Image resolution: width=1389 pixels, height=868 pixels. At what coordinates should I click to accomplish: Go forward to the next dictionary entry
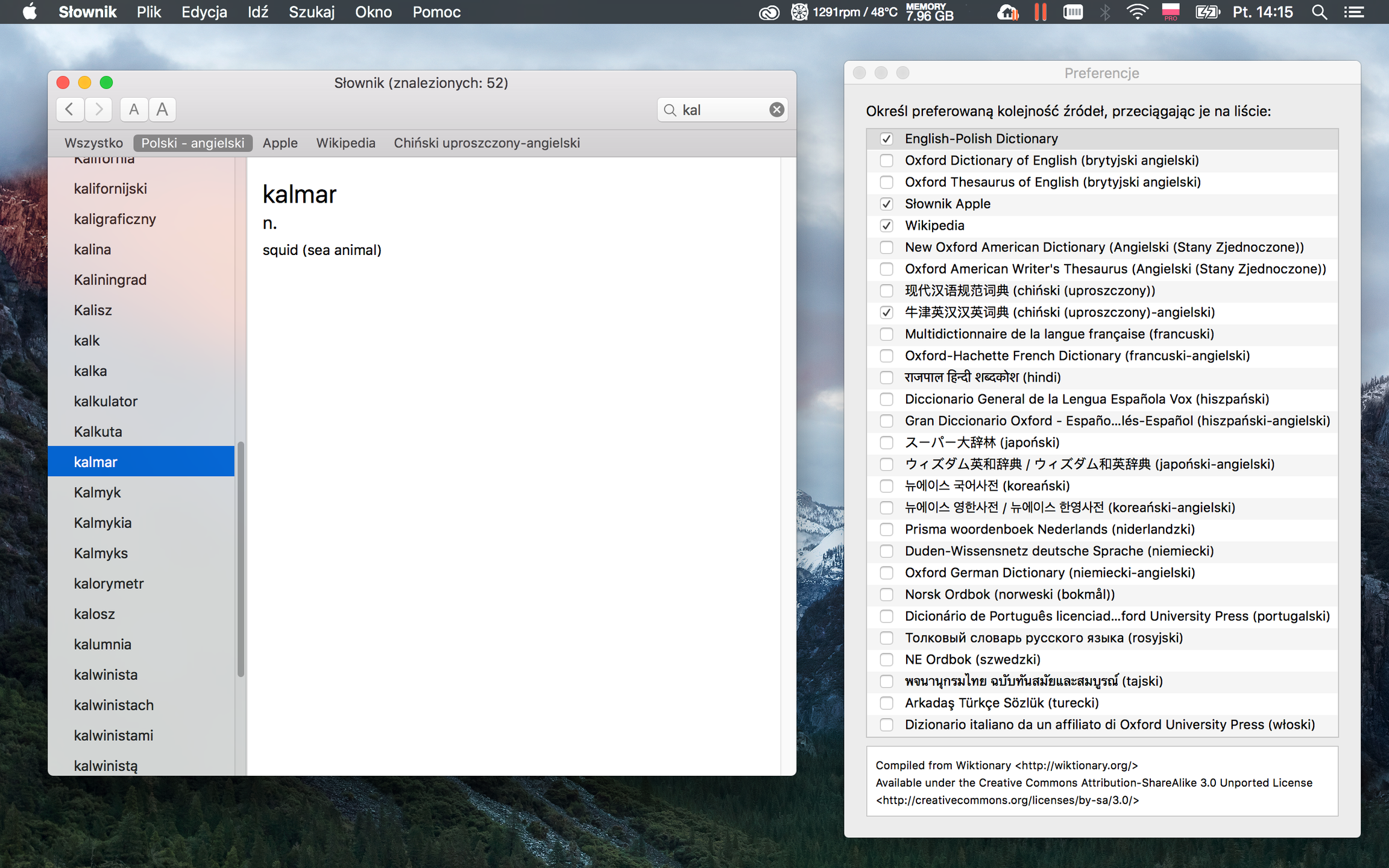[x=98, y=110]
